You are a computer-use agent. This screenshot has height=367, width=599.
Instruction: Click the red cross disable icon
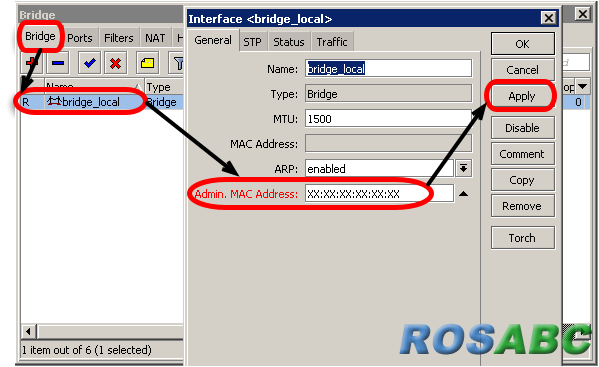(115, 63)
